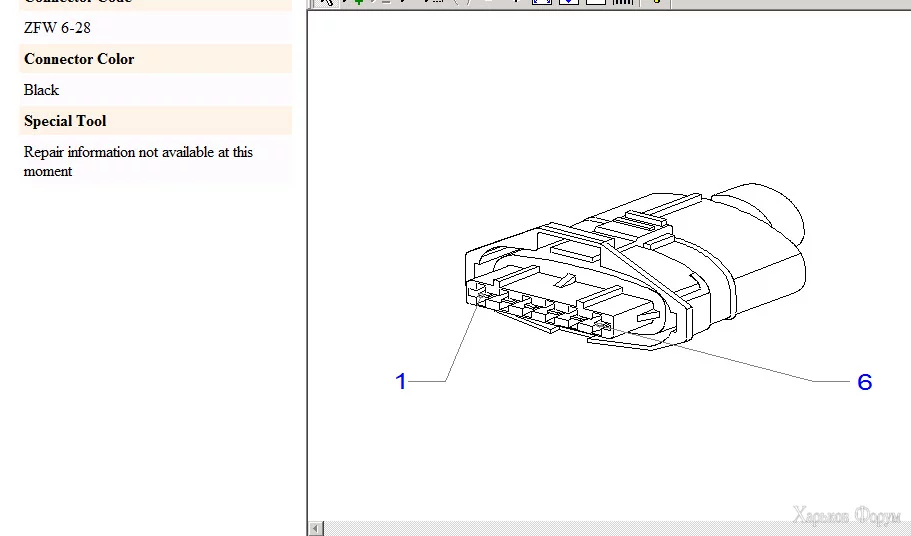Click the blank white rectangle toolbar icon
Image resolution: width=911 pixels, height=536 pixels.
tap(595, 3)
